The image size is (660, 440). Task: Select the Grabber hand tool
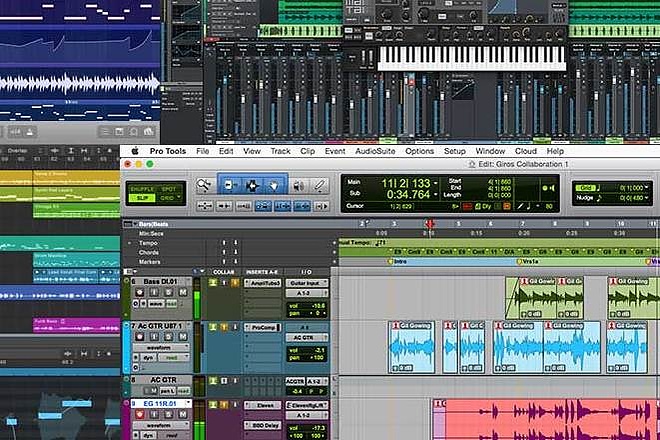click(274, 185)
